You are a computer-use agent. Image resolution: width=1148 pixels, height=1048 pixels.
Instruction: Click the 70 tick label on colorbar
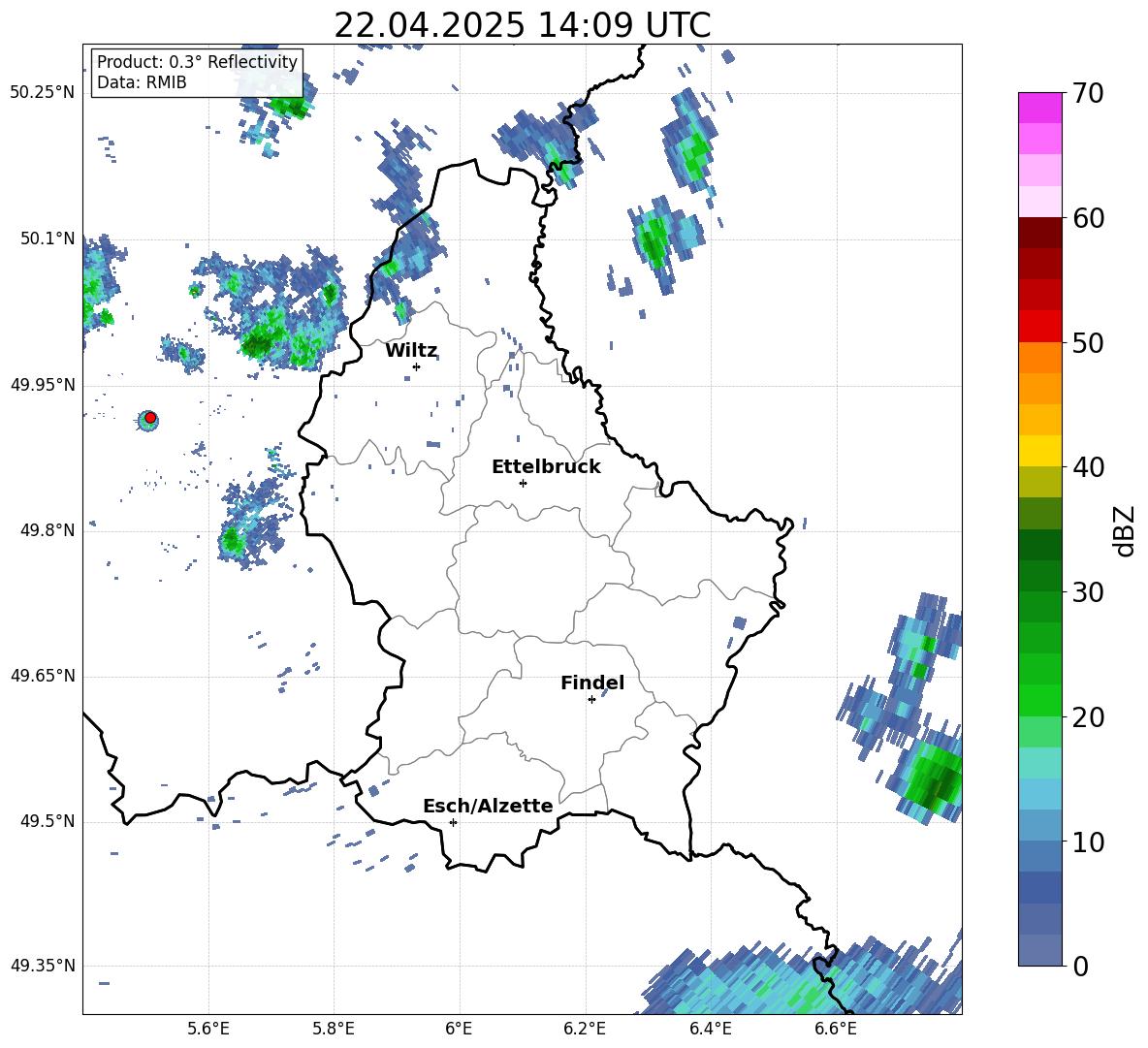coord(1088,93)
